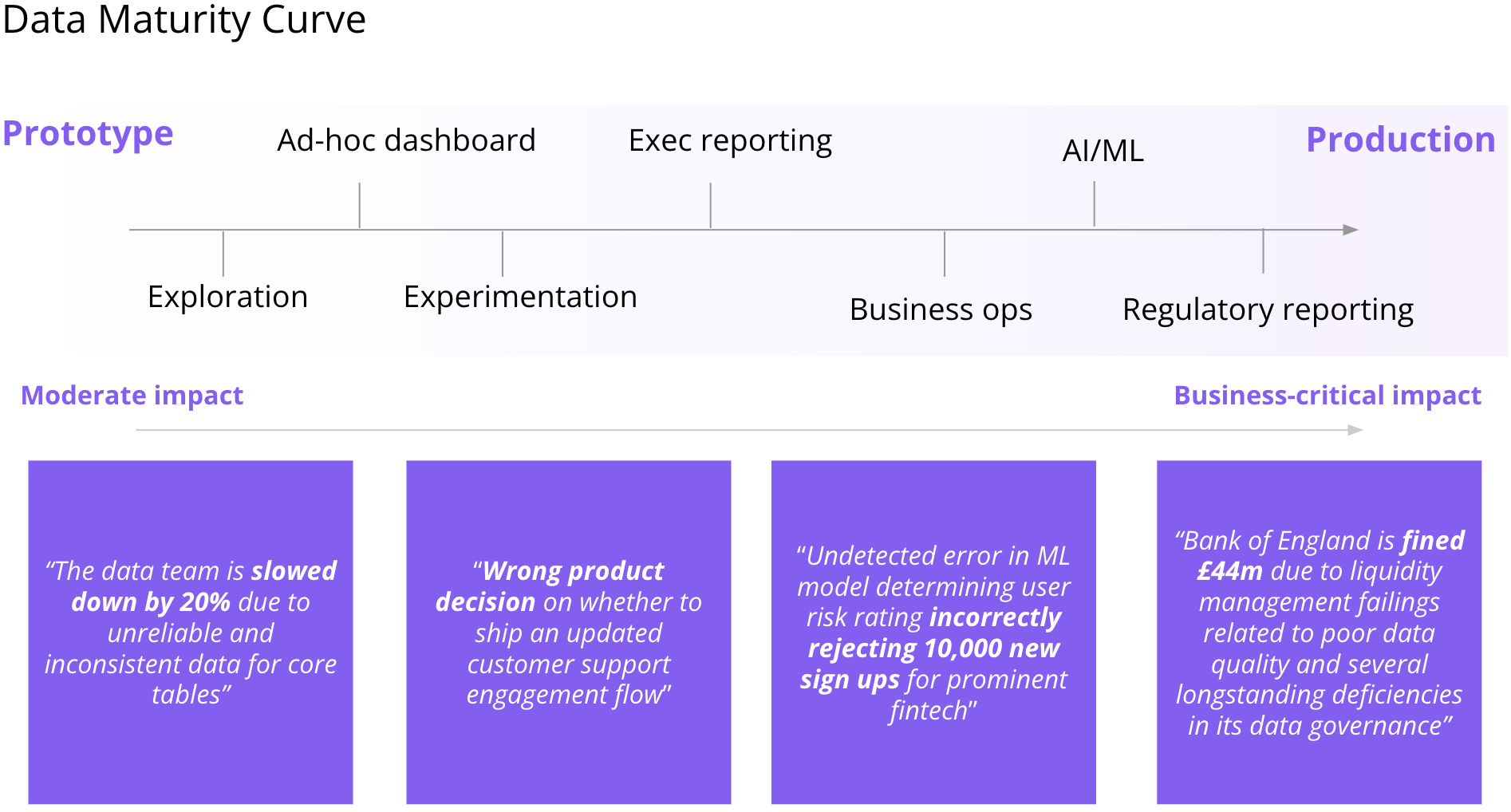Click the Exec reporting label

730,141
